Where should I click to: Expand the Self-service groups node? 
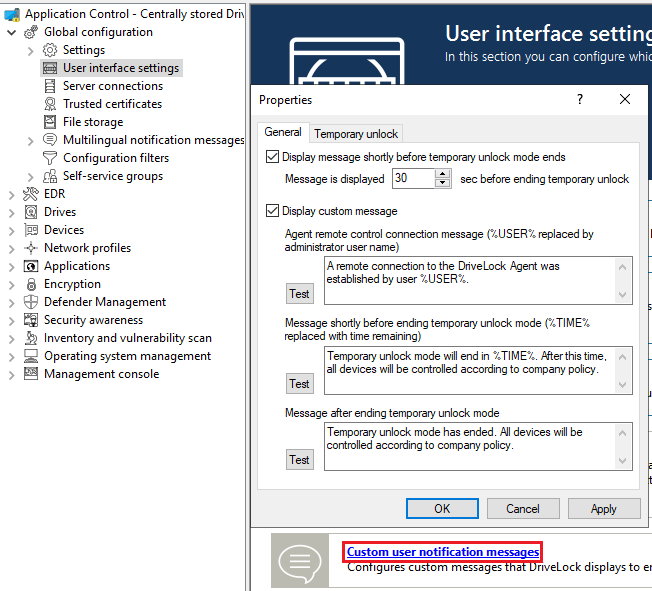(x=31, y=176)
